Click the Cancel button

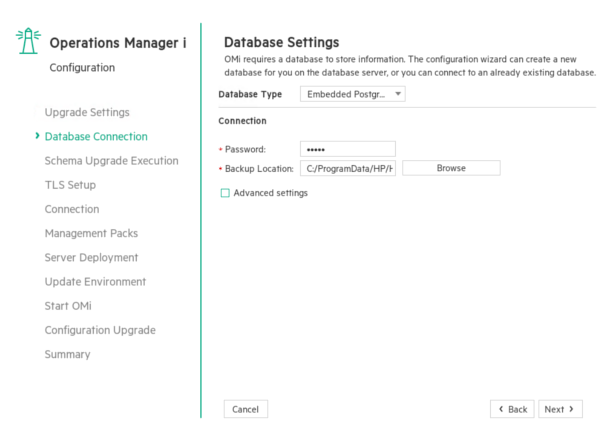coord(245,409)
